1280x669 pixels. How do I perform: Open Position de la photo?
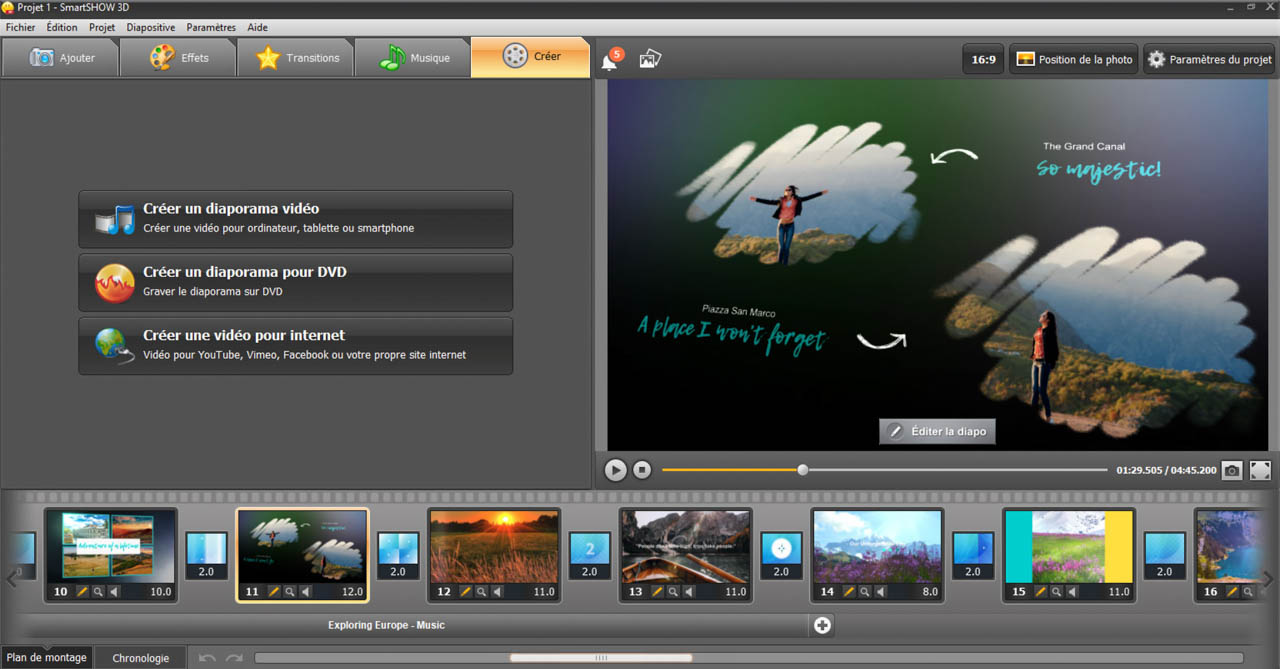coord(1074,59)
